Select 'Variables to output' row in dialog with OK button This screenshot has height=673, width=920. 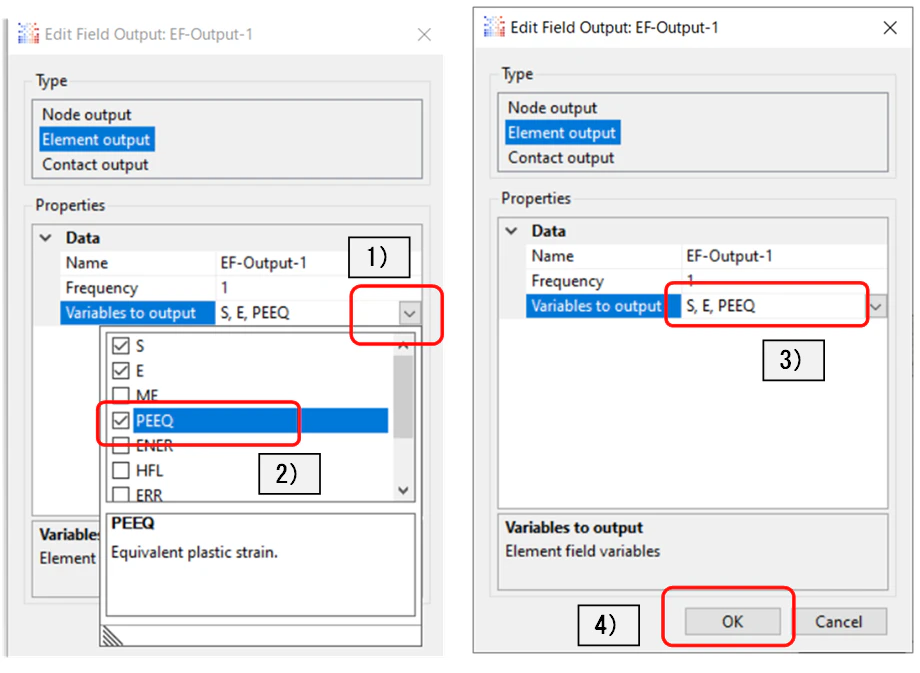[603, 306]
